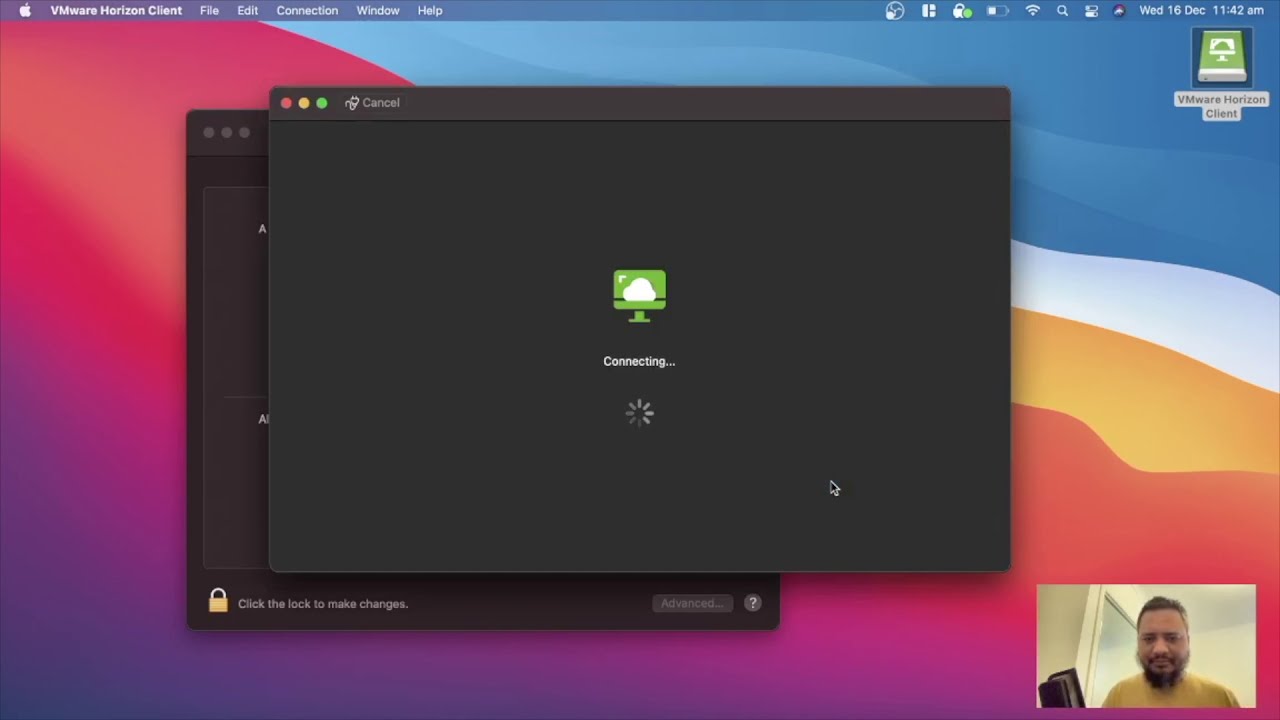Viewport: 1280px width, 720px height.
Task: Click the lock icon in the preferences window
Action: (x=218, y=600)
